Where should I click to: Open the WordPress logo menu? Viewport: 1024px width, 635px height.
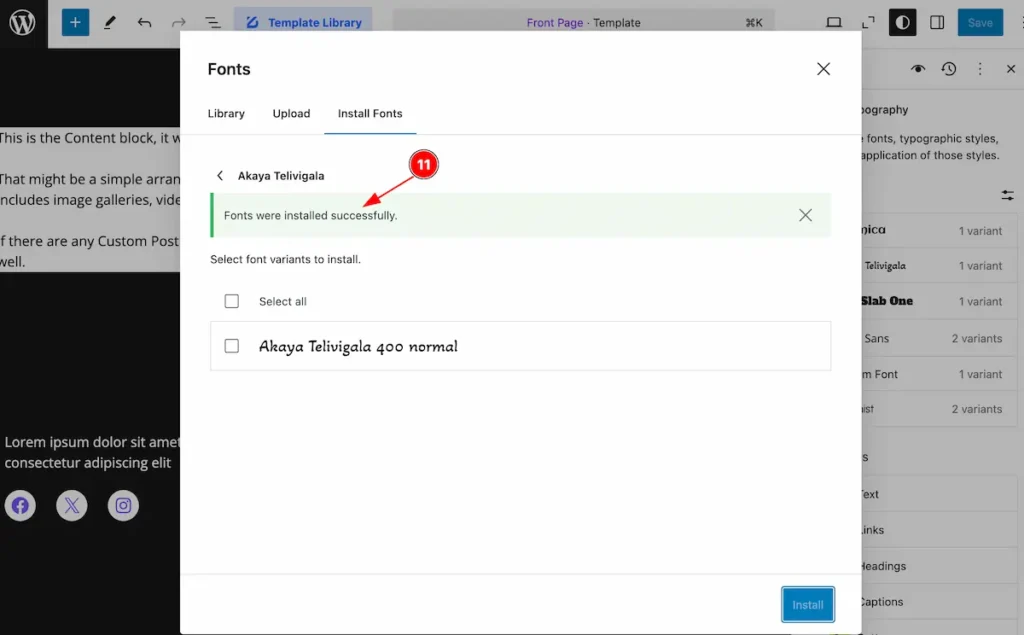tap(23, 23)
